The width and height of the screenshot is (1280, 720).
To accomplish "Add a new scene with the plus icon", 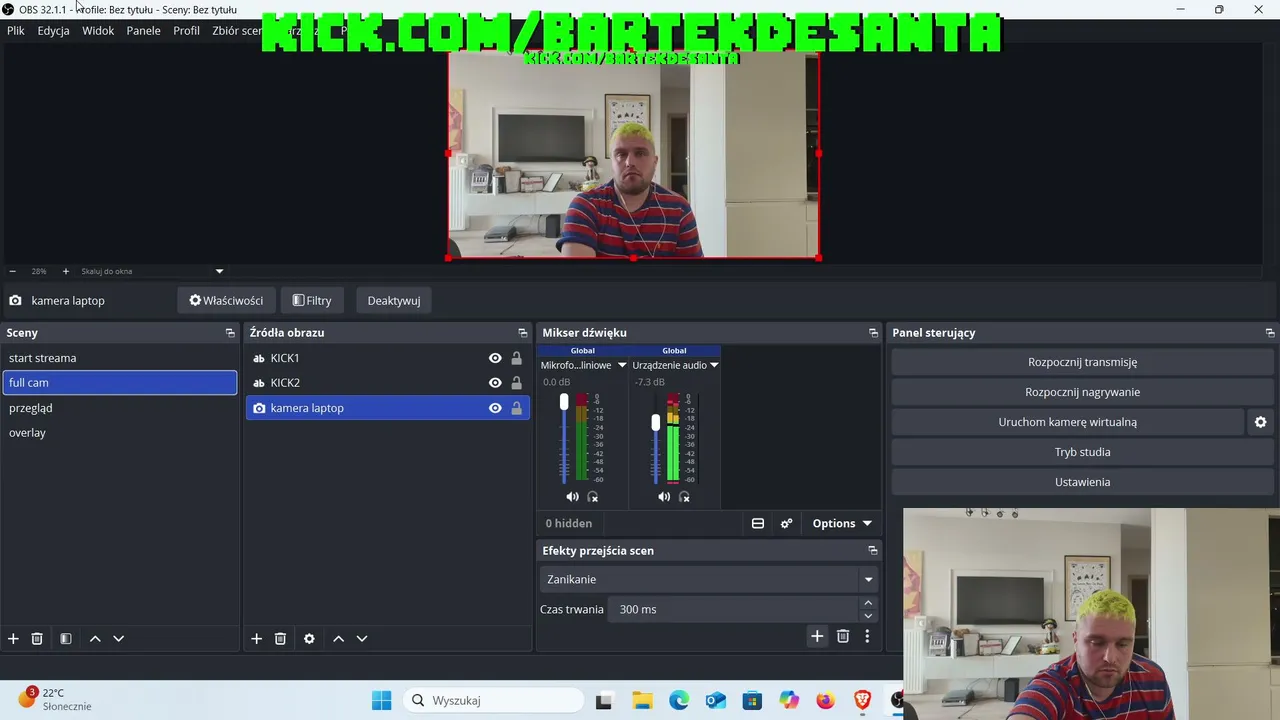I will point(13,638).
